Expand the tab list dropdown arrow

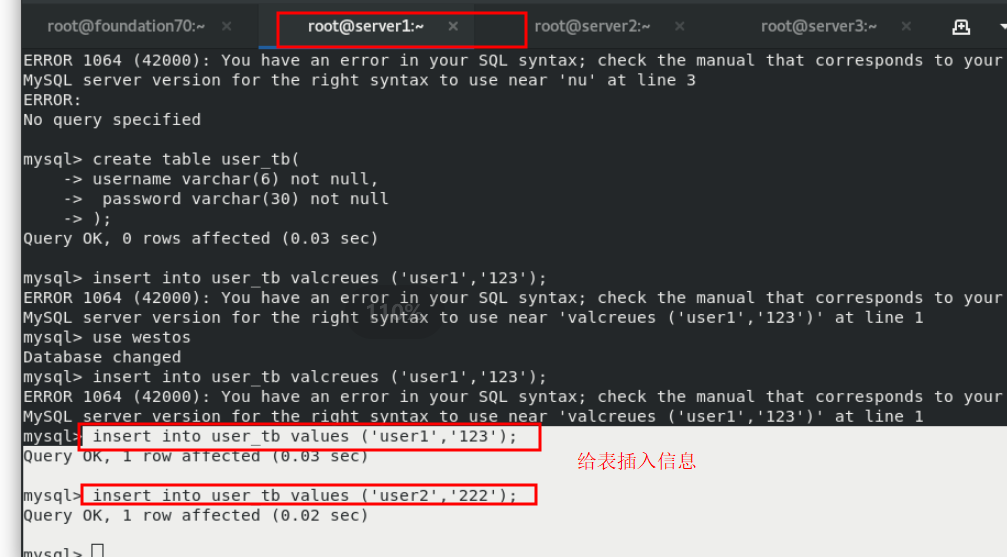1003,27
